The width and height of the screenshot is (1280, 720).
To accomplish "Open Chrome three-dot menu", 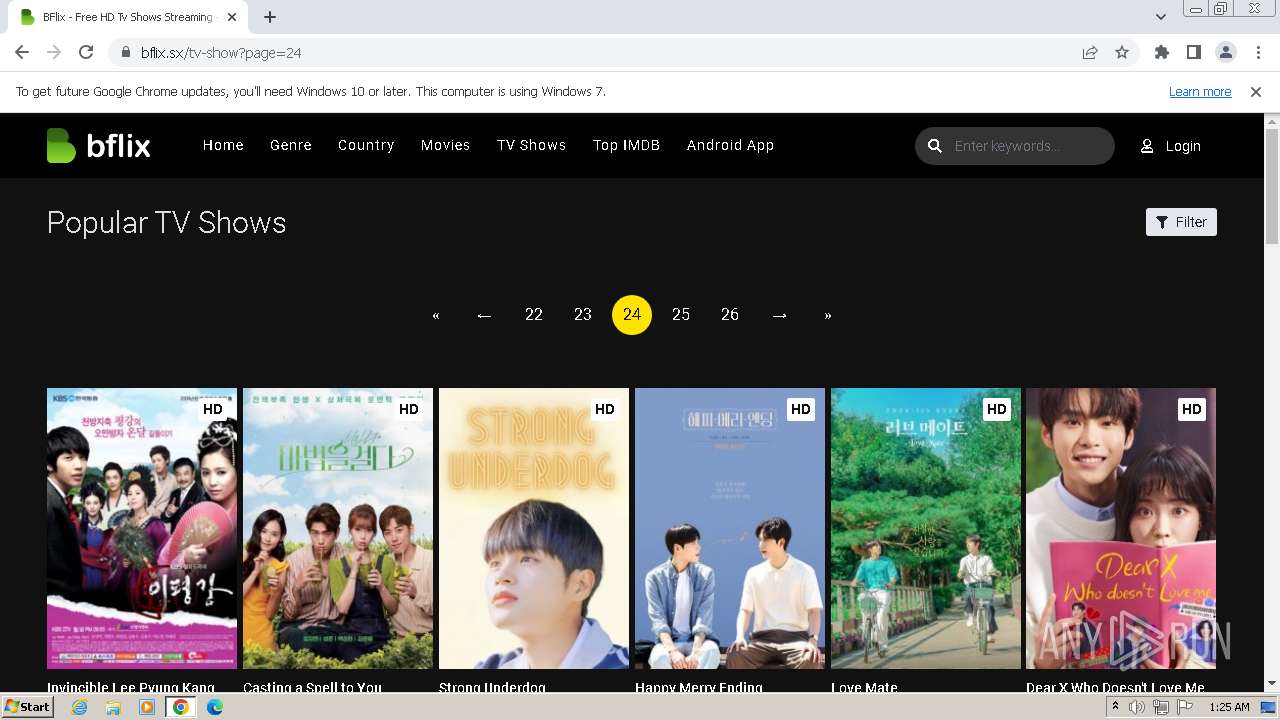I will point(1257,53).
